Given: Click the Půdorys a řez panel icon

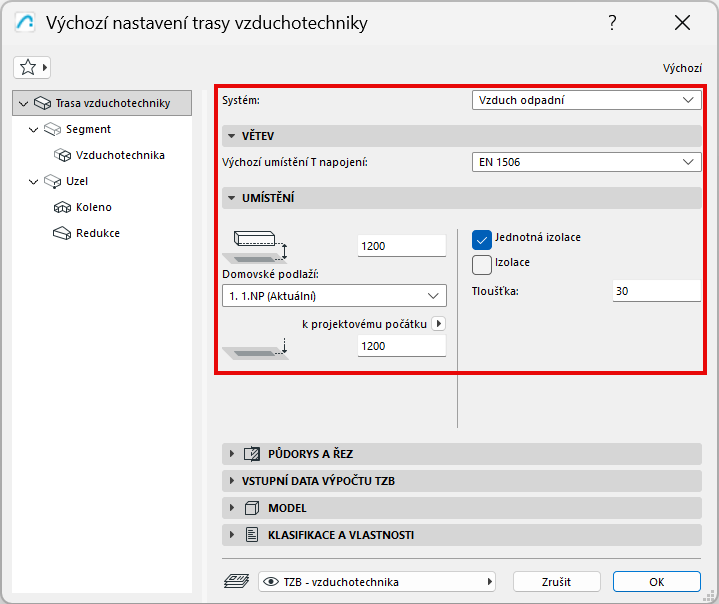Looking at the screenshot, I should 252,454.
